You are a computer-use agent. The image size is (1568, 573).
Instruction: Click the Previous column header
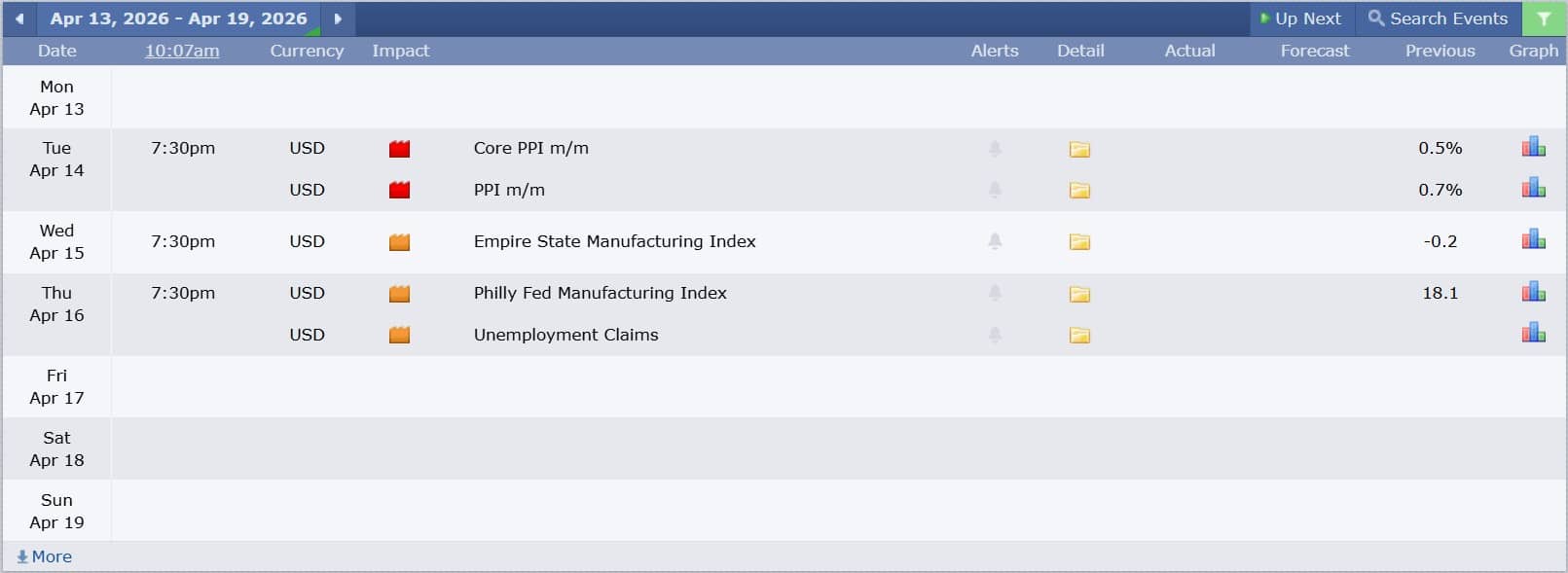click(x=1440, y=51)
